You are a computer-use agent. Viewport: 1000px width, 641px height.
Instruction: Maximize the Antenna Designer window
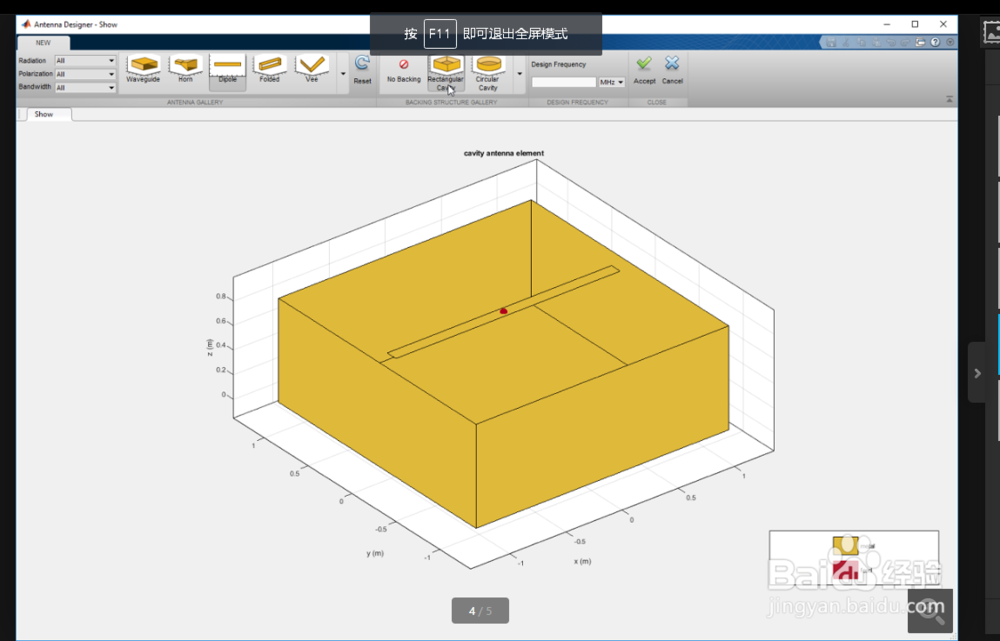915,24
